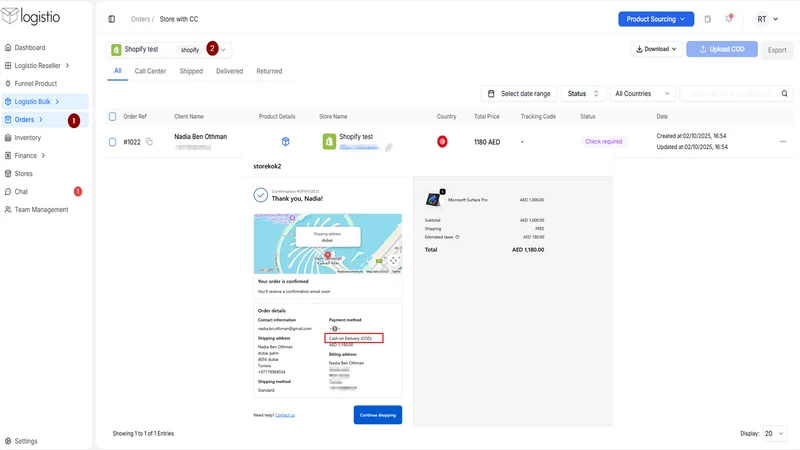Image resolution: width=800 pixels, height=450 pixels.
Task: Click the map fullscreen control icon
Action: tap(393, 260)
